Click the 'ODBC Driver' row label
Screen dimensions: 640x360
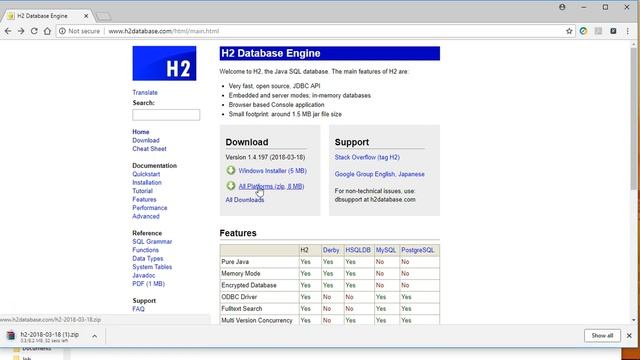click(x=239, y=297)
